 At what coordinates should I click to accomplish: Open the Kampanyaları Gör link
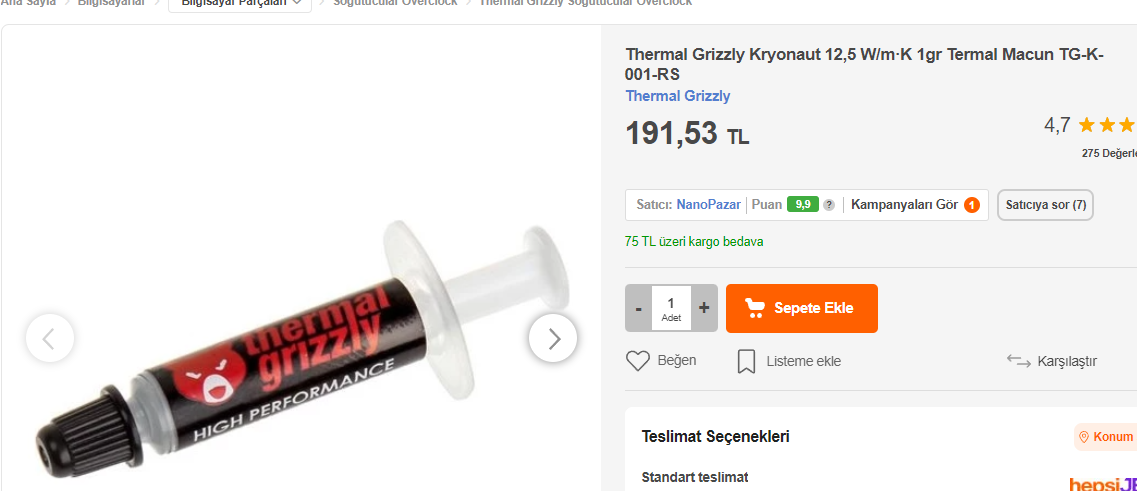904,205
